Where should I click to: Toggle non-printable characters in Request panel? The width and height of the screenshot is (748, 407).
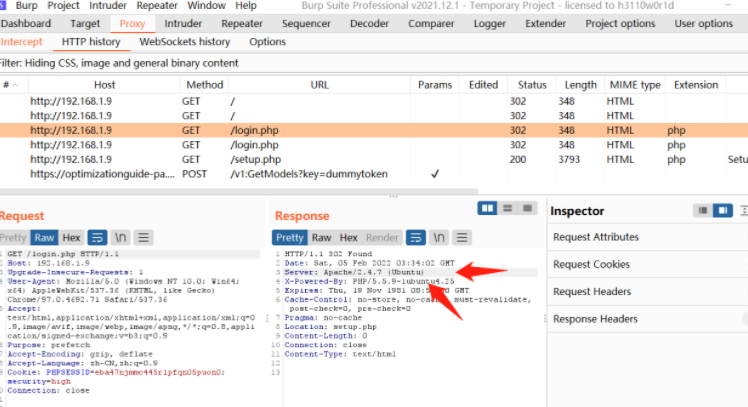121,238
